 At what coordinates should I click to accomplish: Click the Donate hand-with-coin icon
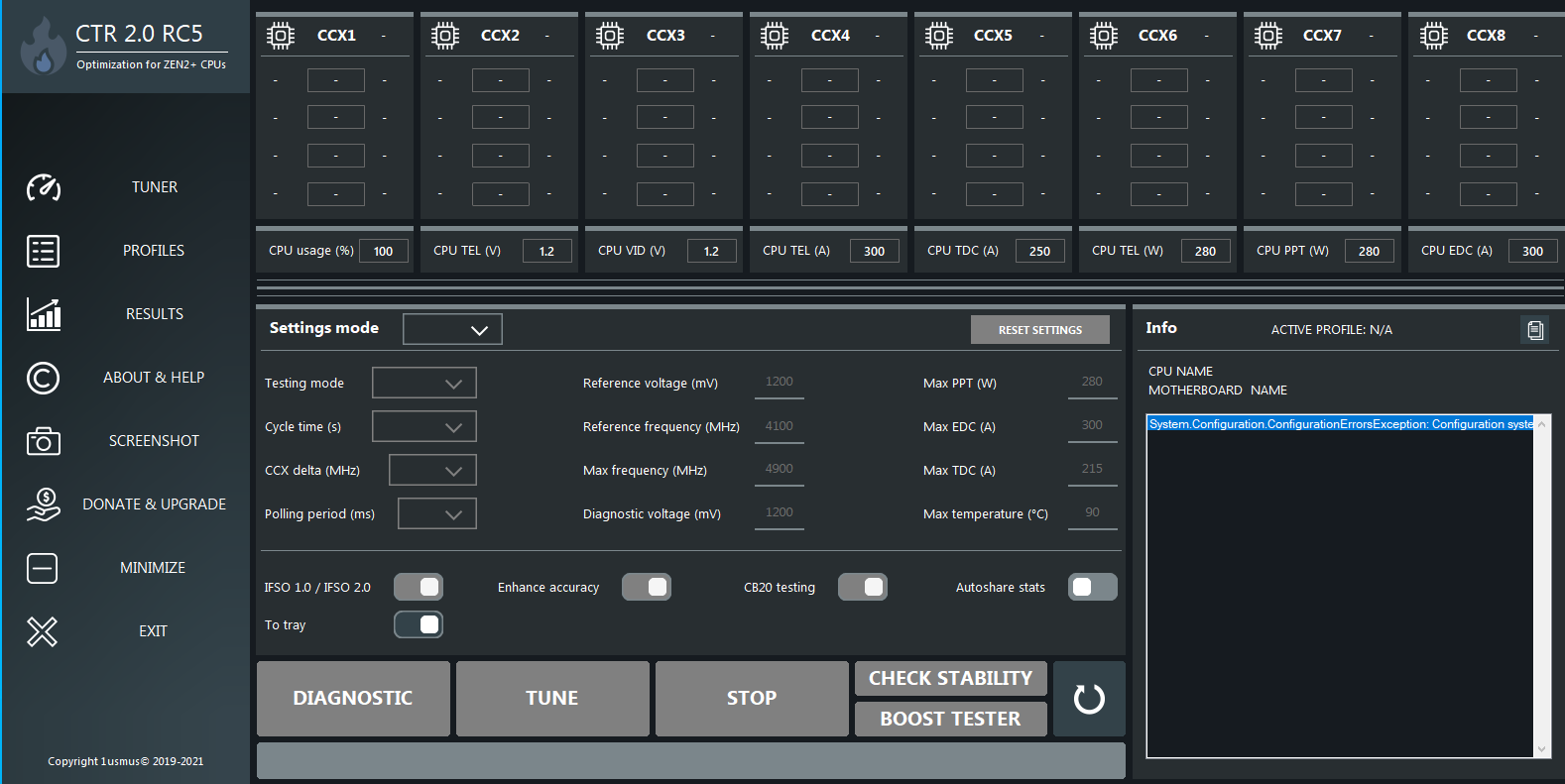43,504
